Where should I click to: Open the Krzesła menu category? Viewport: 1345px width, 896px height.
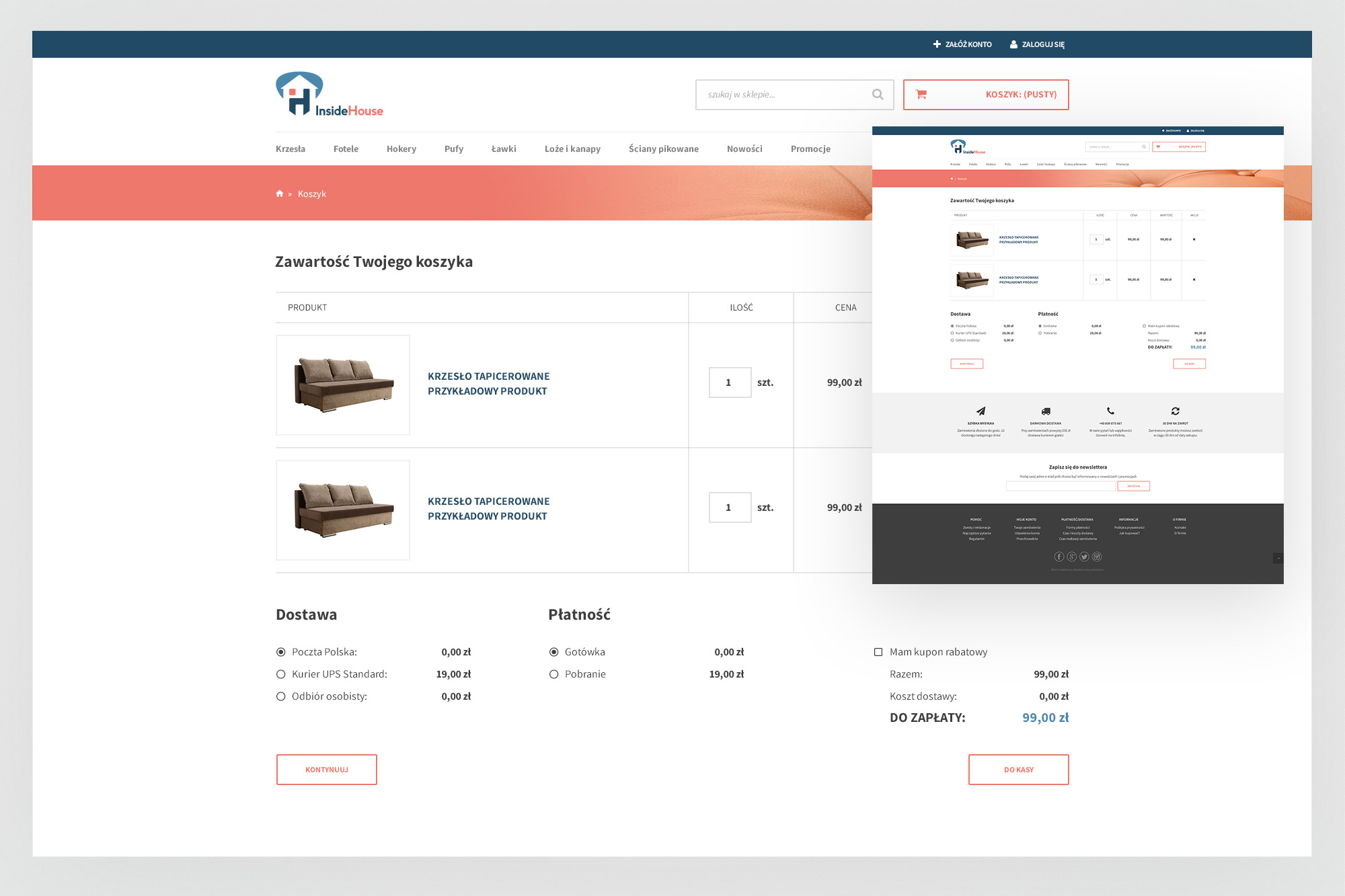pos(291,149)
